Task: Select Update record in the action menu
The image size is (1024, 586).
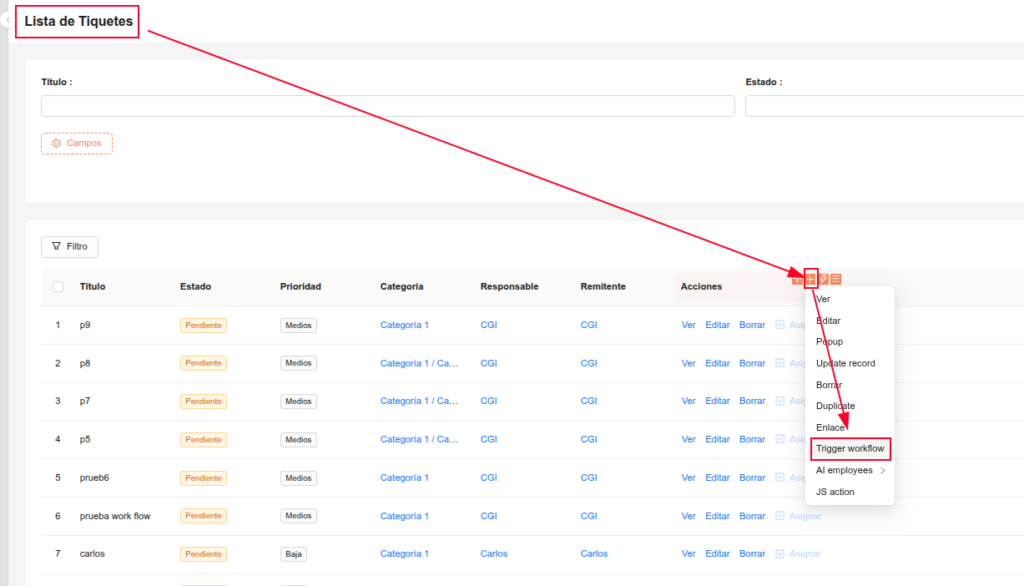Action: tap(845, 363)
